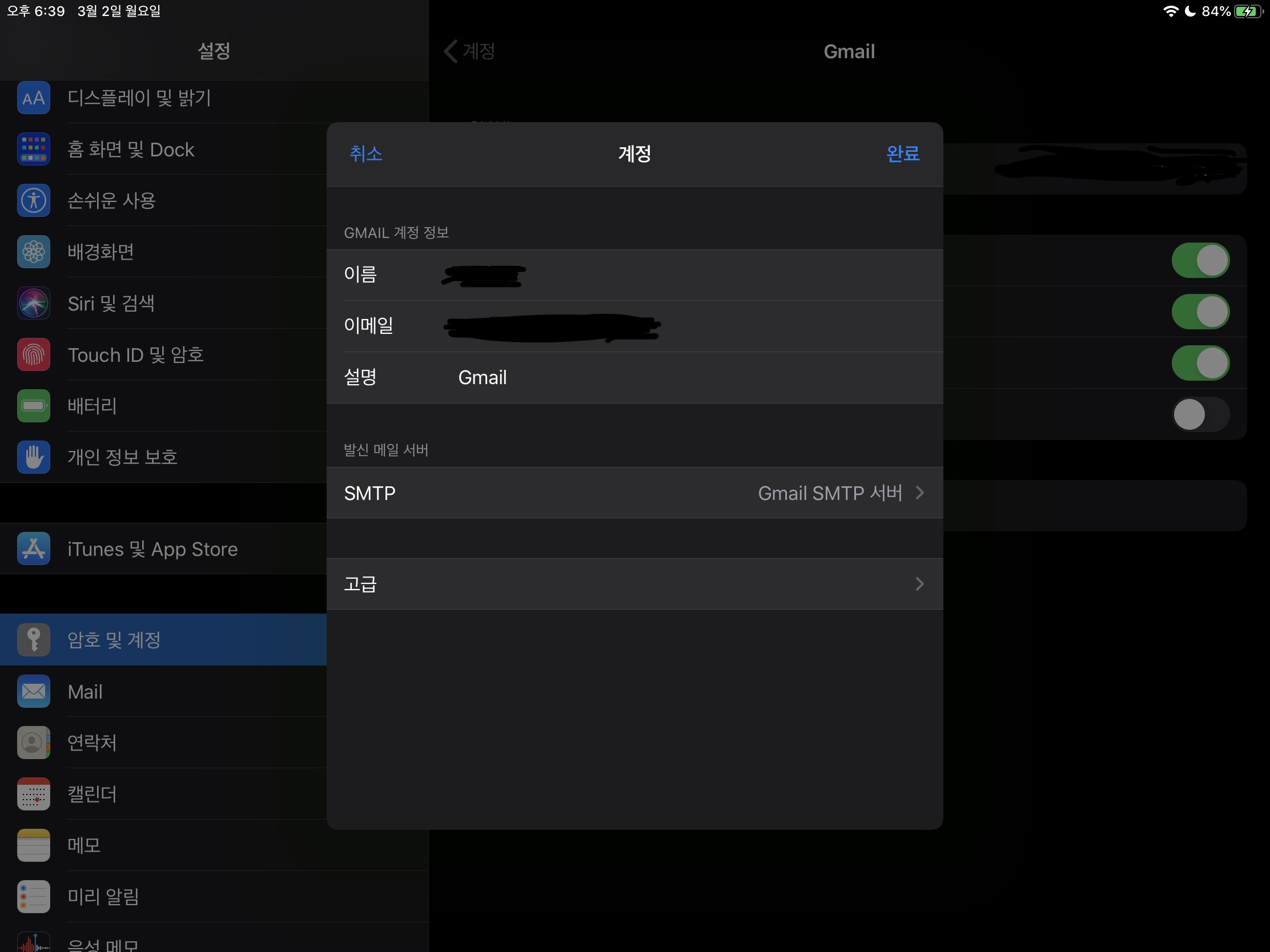The height and width of the screenshot is (952, 1270).
Task: Open the Wallpaper flower icon
Action: (x=33, y=251)
